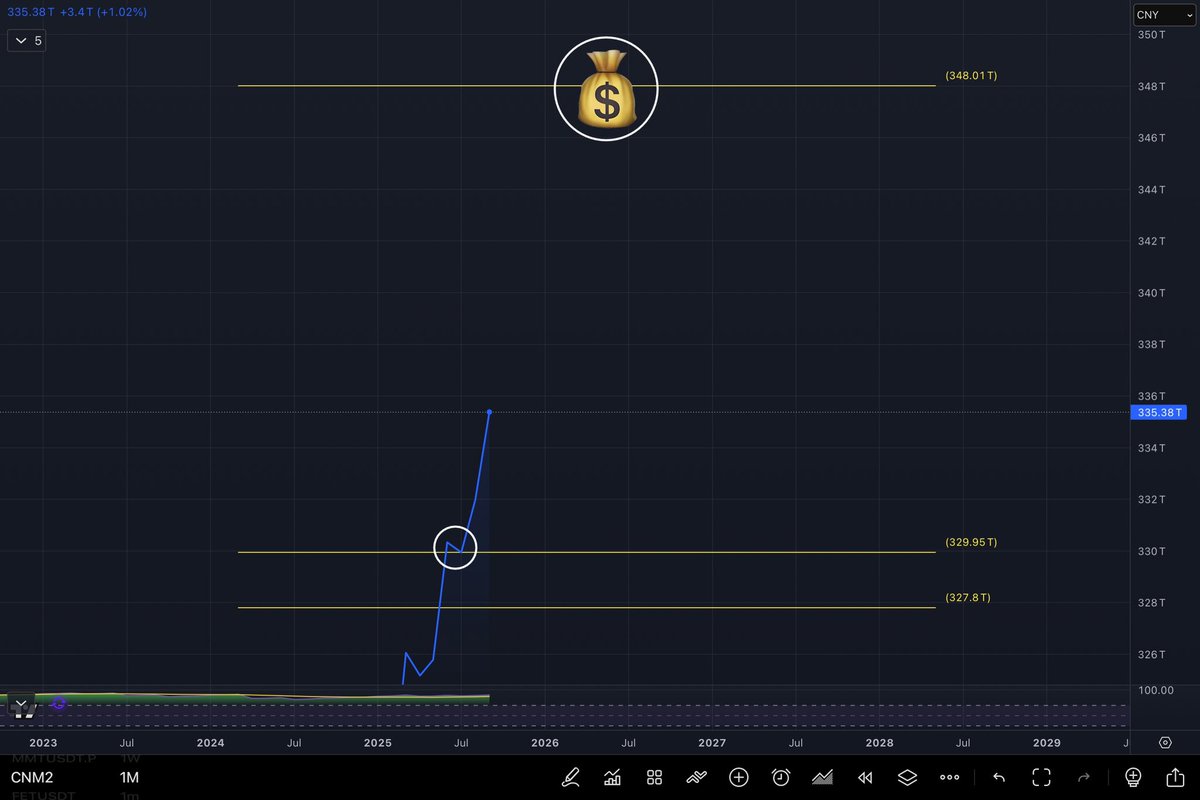Redo action with forward arrow
This screenshot has height=800, width=1200.
pos(1083,777)
